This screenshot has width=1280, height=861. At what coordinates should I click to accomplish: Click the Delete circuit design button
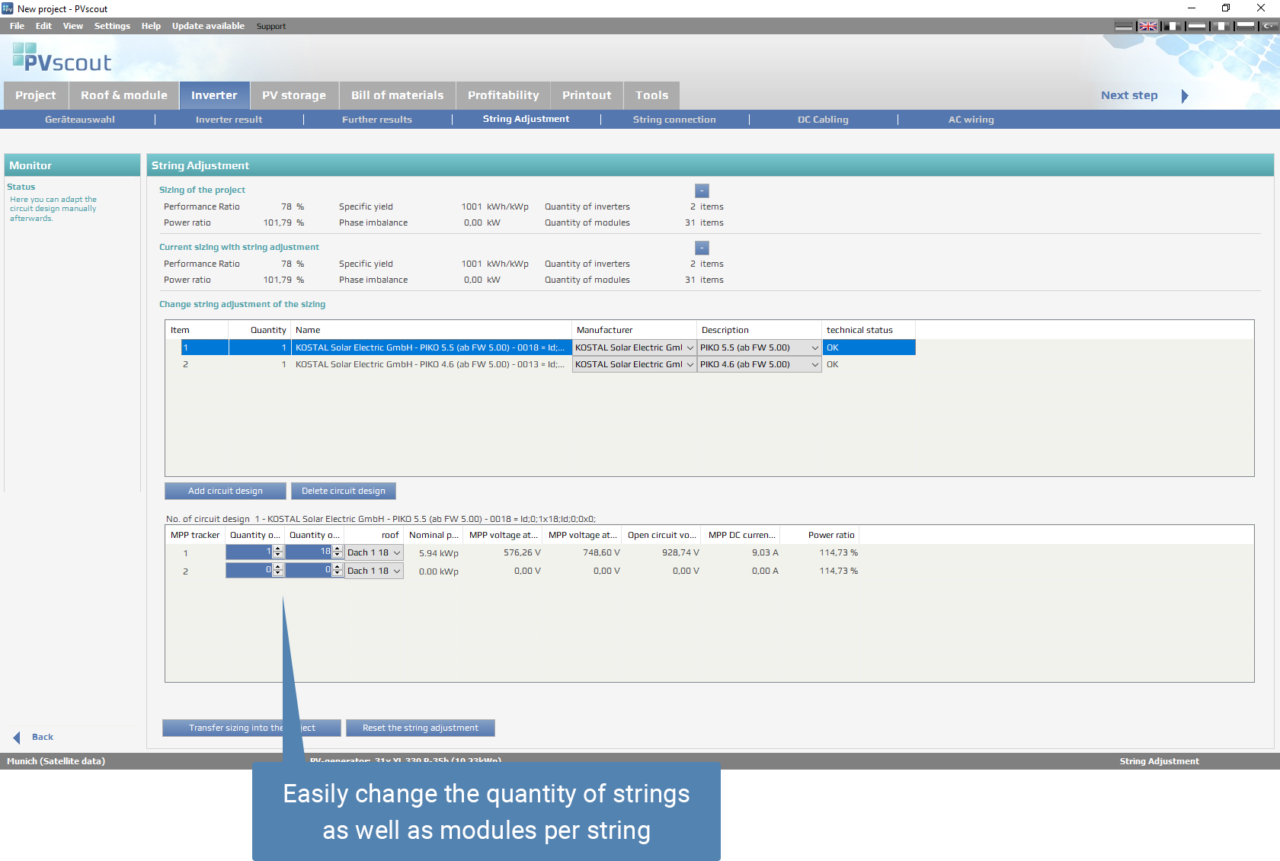[343, 491]
